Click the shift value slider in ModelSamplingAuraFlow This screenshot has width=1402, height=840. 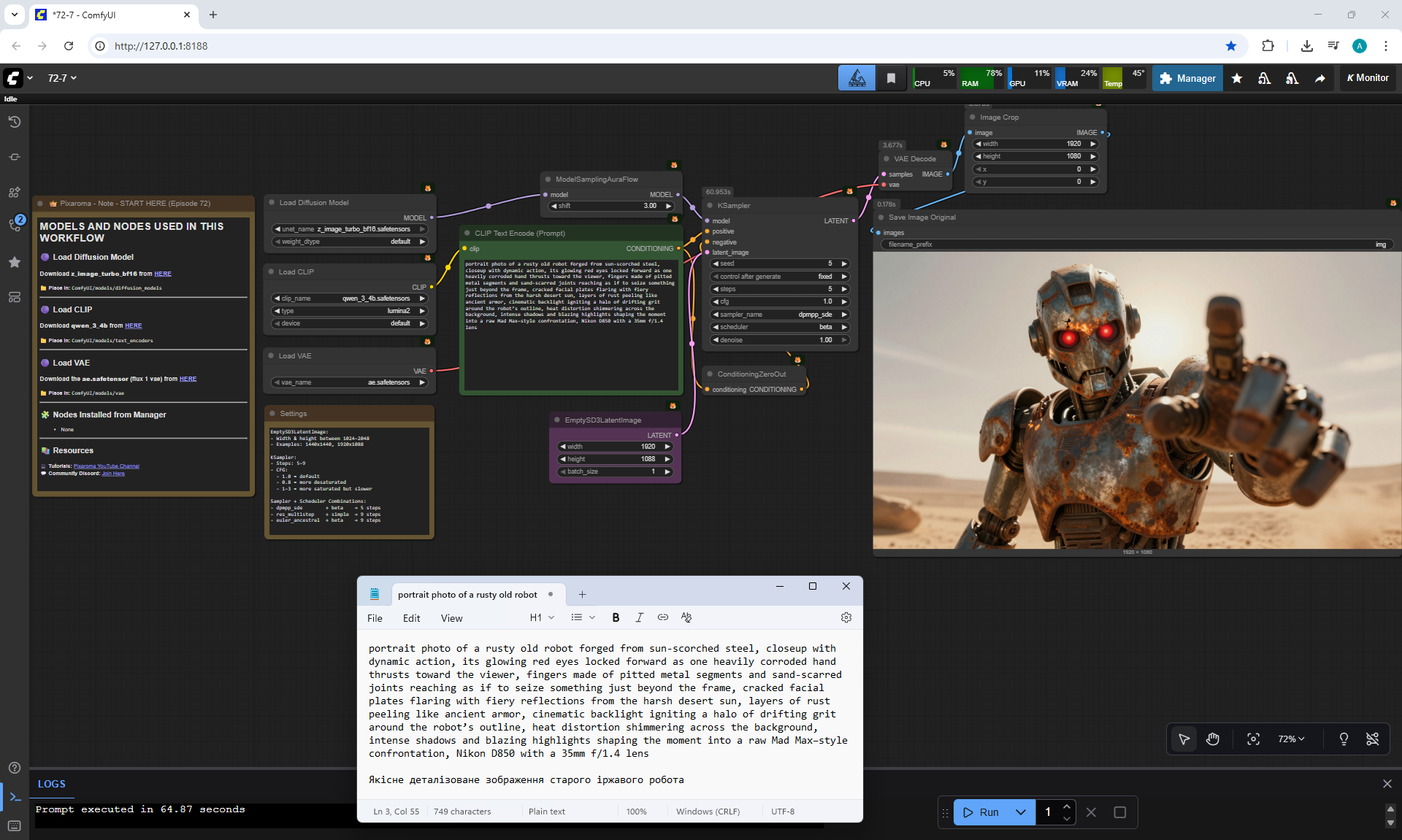pyautogui.click(x=612, y=206)
